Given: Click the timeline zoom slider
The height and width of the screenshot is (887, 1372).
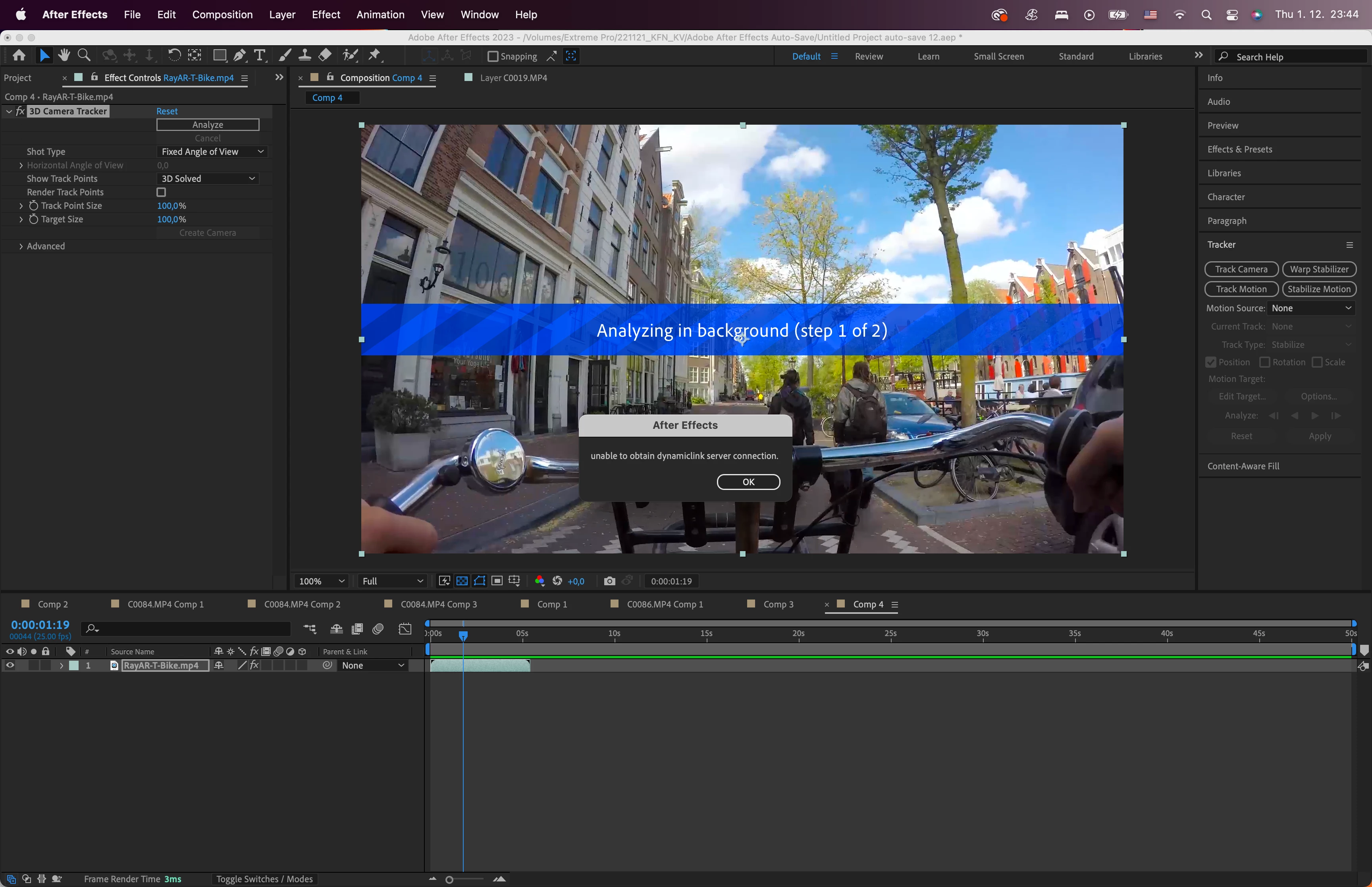Looking at the screenshot, I should click(450, 879).
